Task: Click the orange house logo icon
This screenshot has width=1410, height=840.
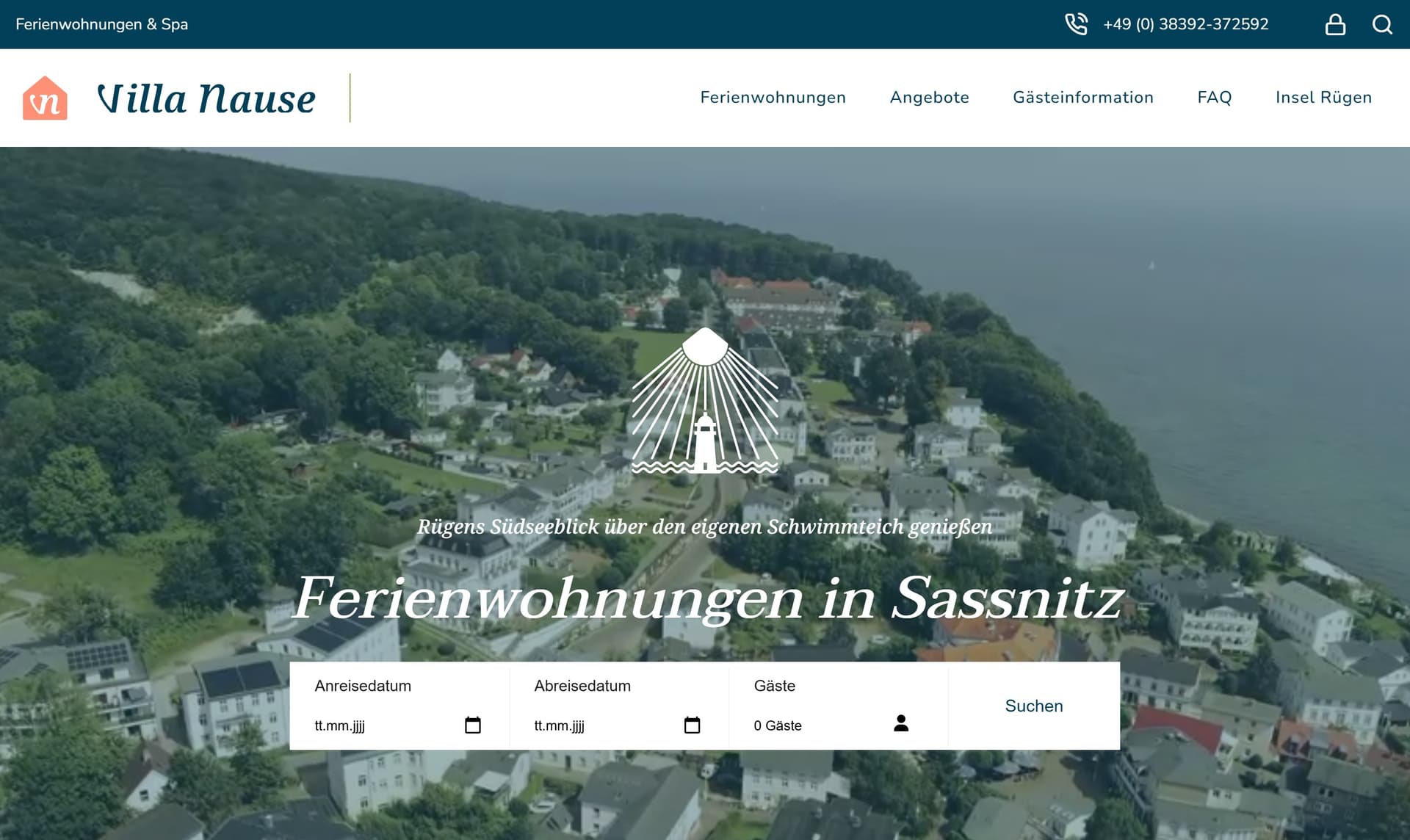Action: (x=45, y=98)
